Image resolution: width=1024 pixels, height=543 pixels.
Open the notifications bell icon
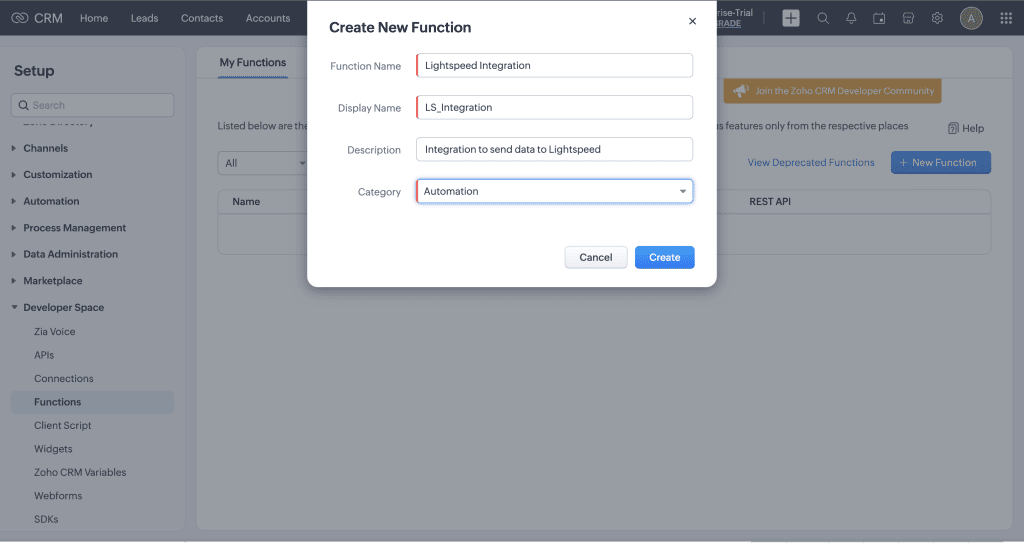851,18
